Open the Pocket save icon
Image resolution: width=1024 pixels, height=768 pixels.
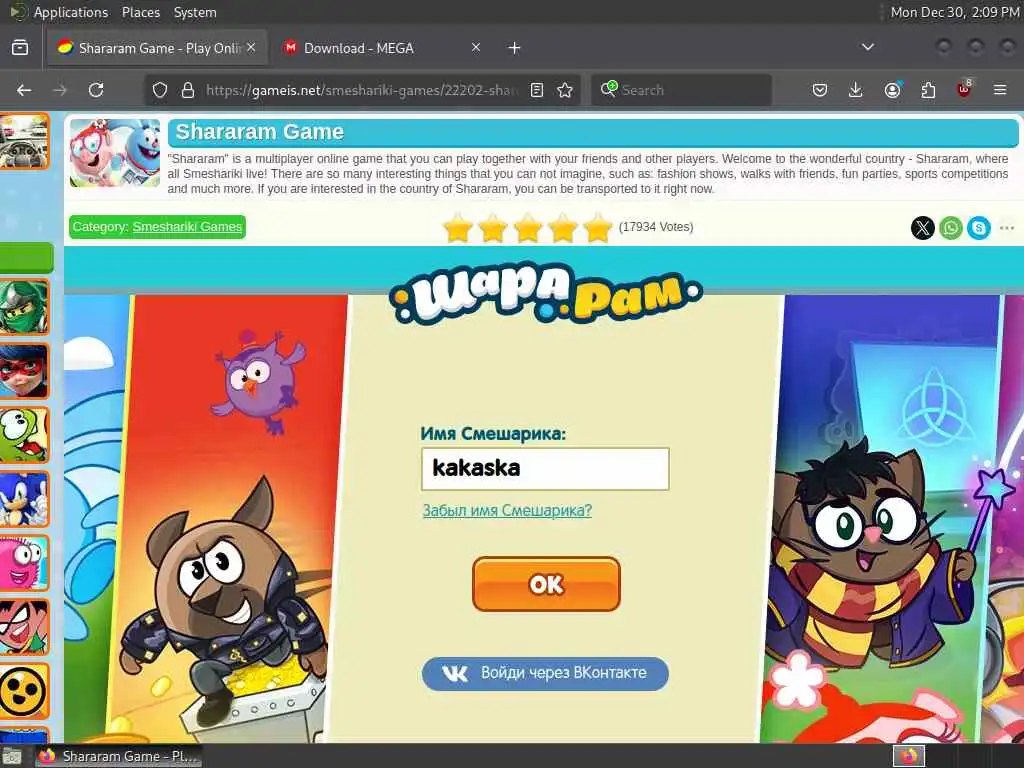[820, 90]
